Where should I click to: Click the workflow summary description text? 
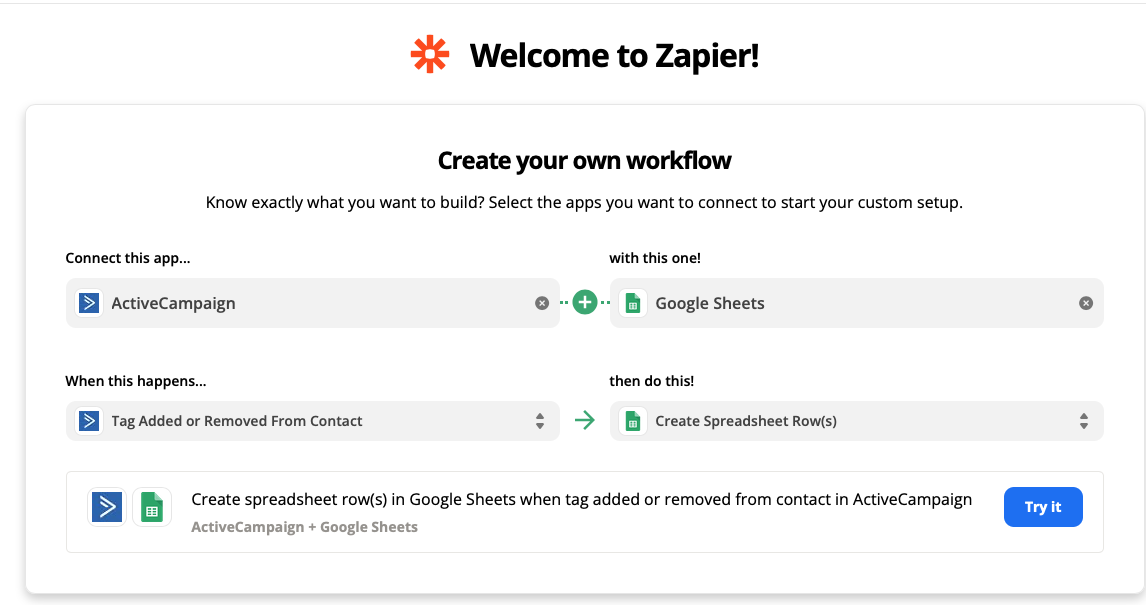(582, 500)
